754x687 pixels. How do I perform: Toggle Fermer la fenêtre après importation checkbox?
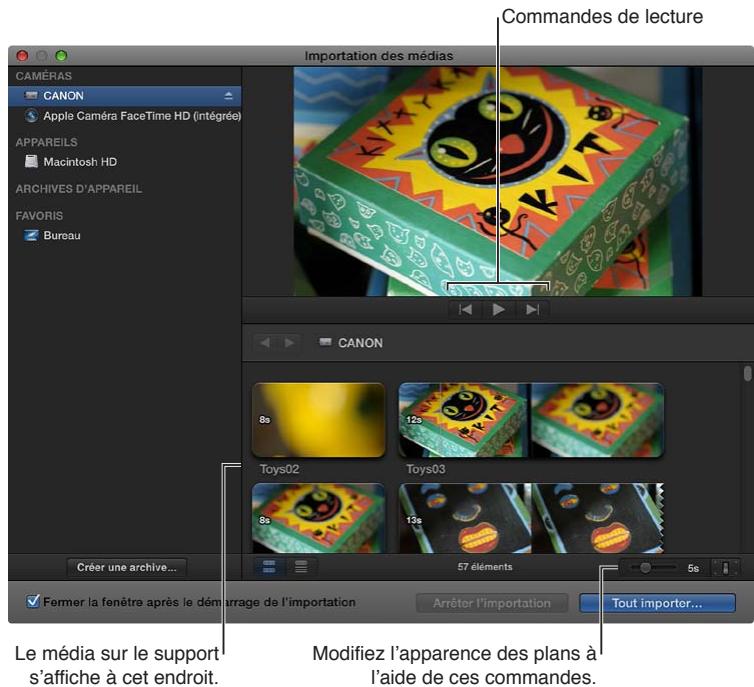33,601
